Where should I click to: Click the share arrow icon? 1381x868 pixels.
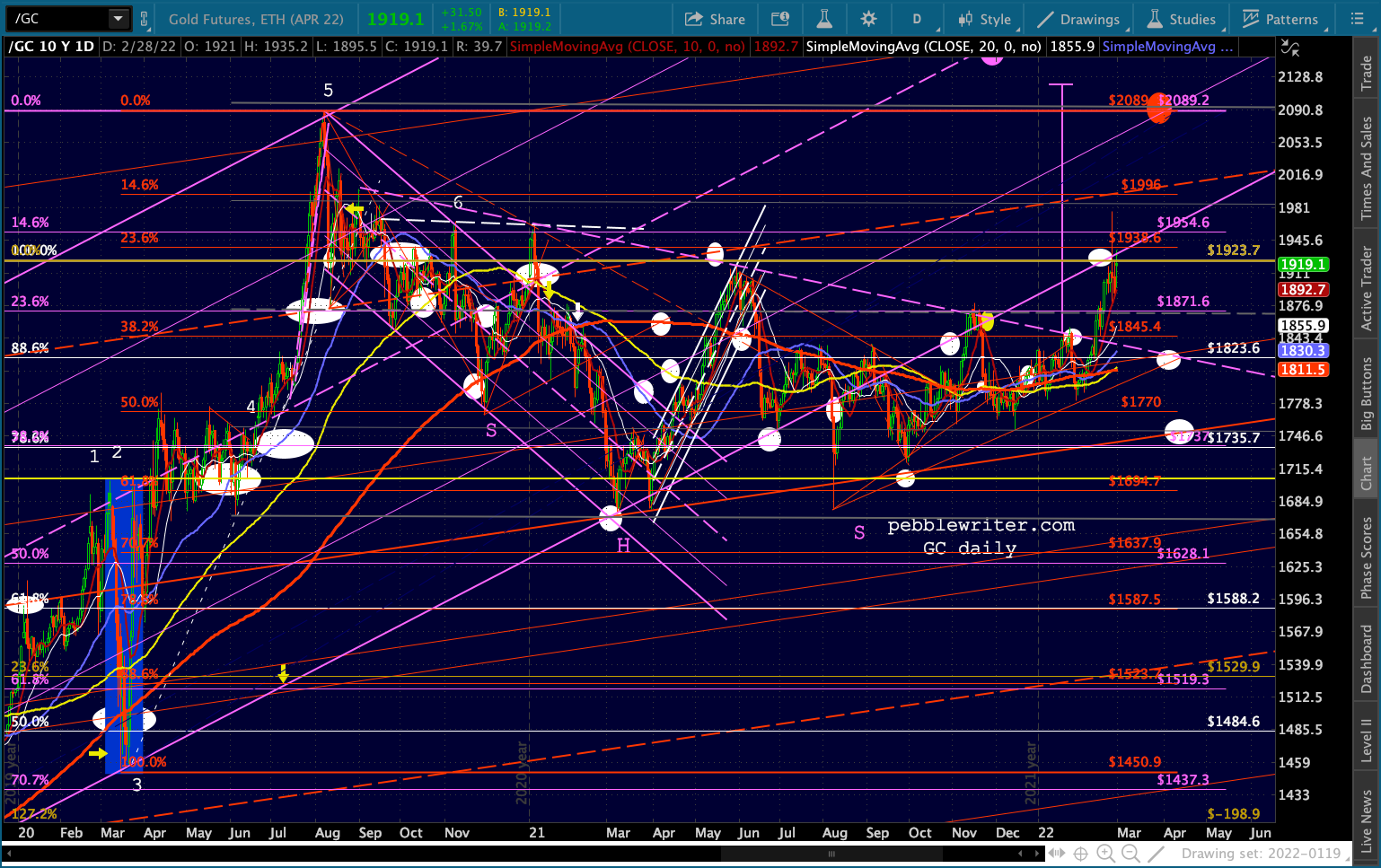[693, 19]
